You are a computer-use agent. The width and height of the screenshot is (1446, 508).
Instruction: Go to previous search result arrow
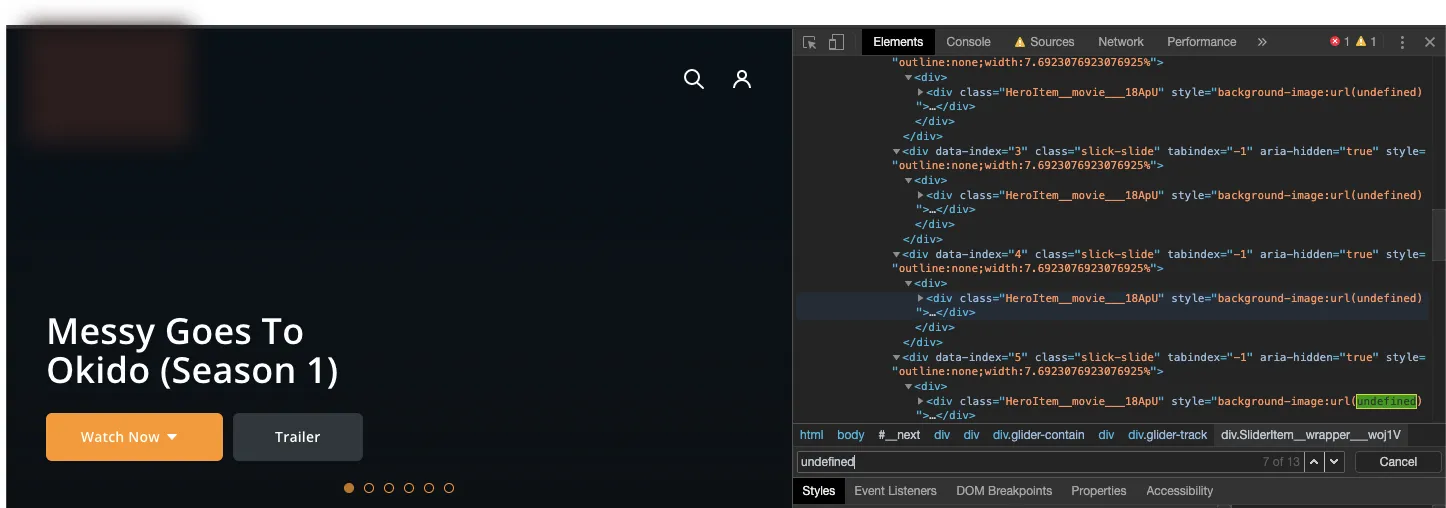1315,461
